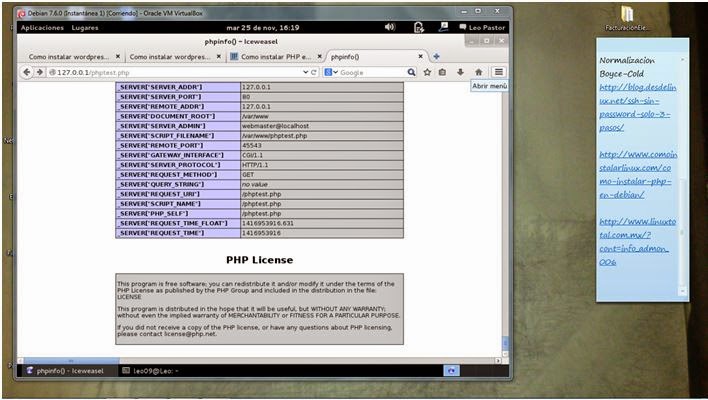Close the first Como instalar wordpress tab
The image size is (708, 400).
118,57
